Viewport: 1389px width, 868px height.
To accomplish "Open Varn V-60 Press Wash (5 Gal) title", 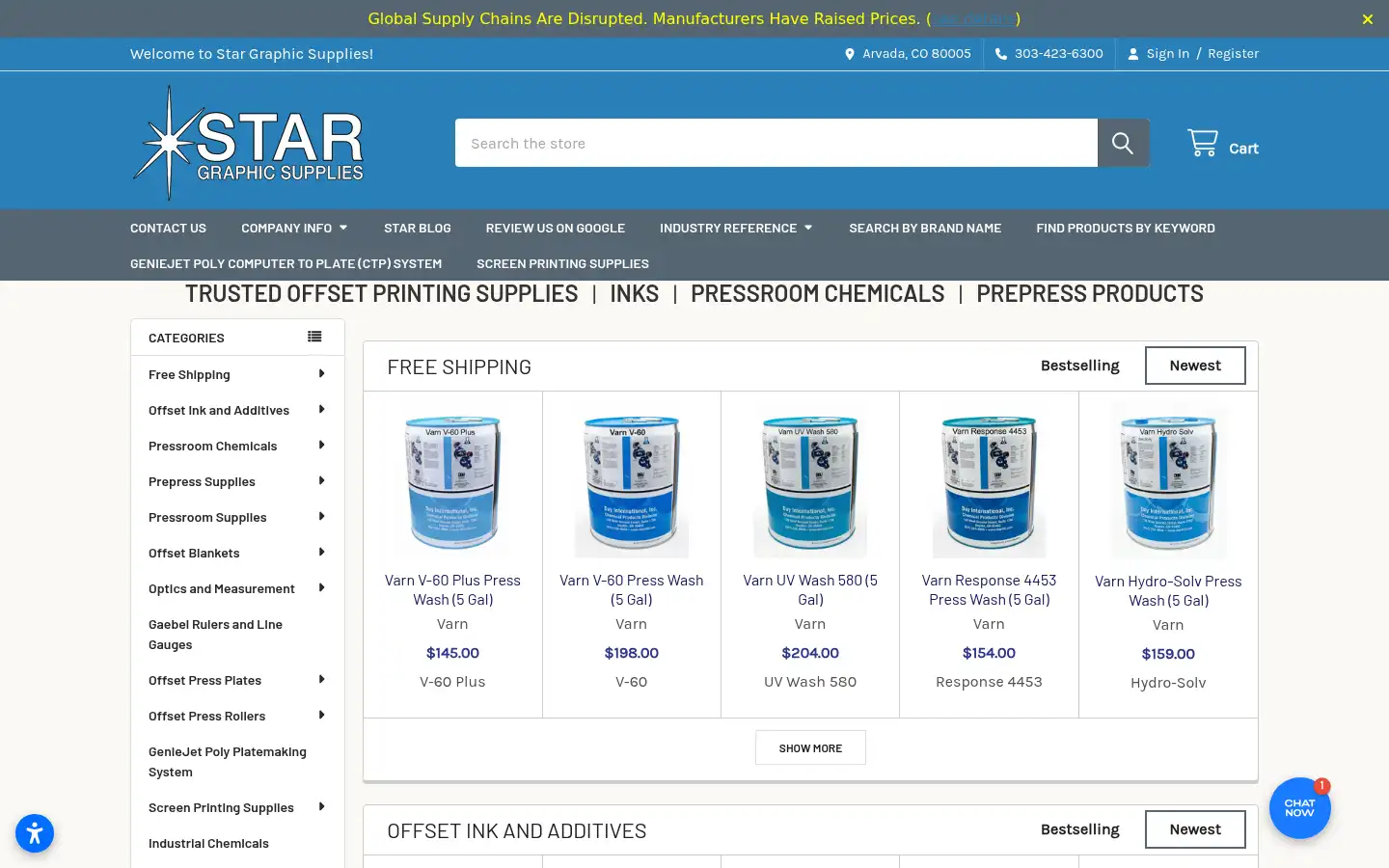I will [x=632, y=589].
